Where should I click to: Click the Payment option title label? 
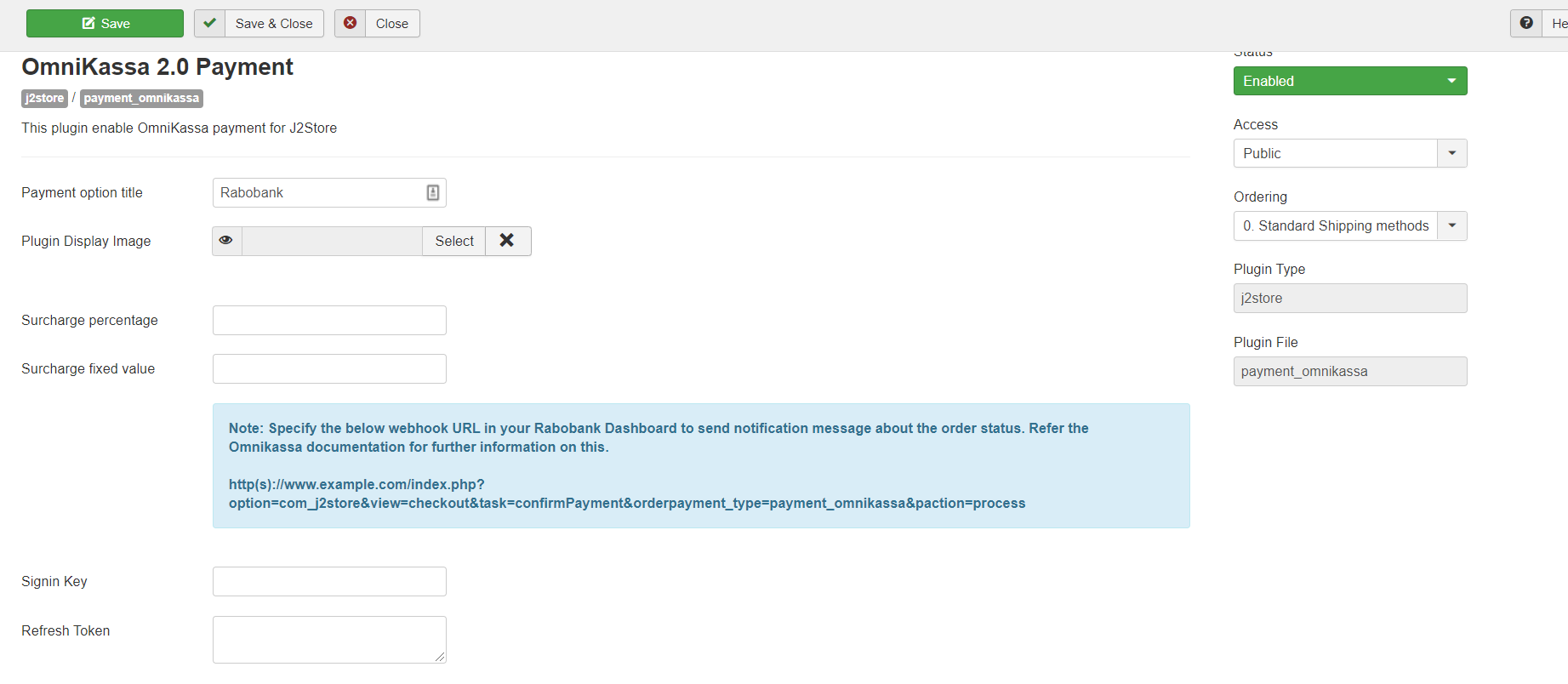click(x=82, y=193)
